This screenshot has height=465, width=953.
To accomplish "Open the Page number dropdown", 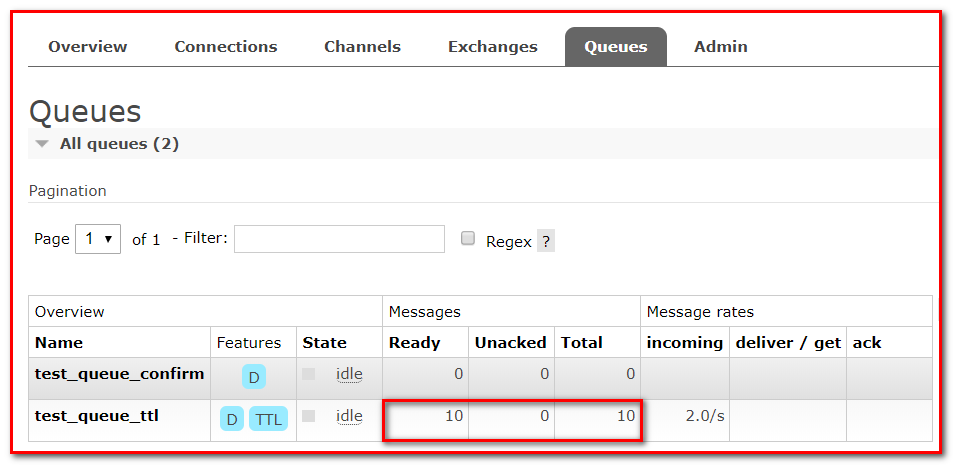I will coord(98,239).
